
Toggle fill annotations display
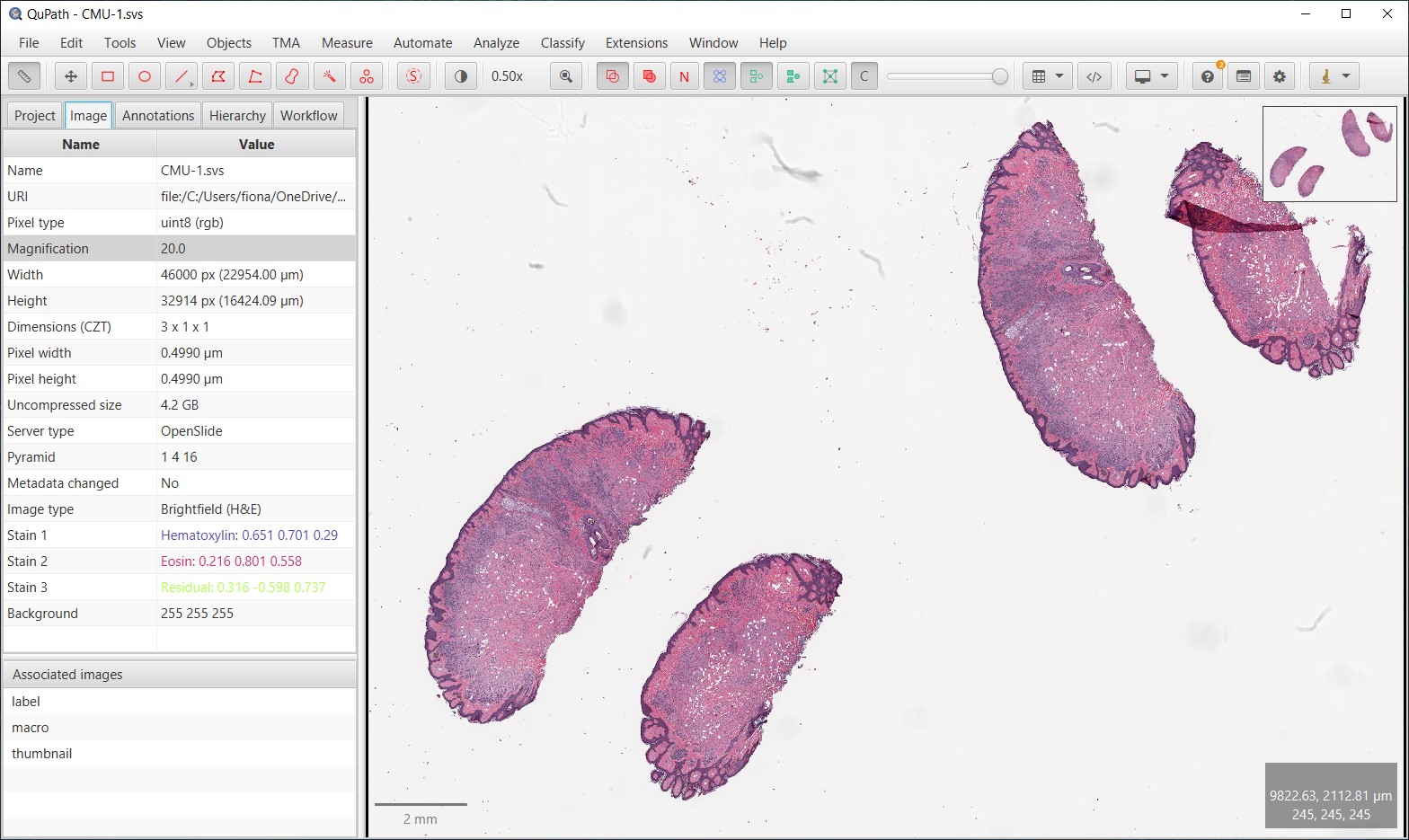(649, 76)
